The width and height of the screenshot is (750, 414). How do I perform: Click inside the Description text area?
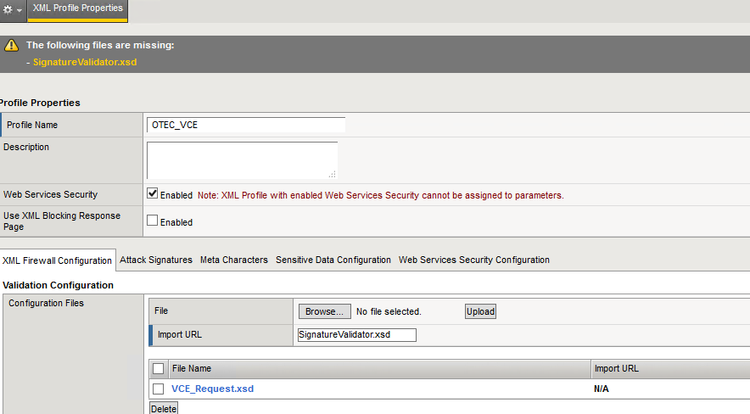pyautogui.click(x=241, y=160)
